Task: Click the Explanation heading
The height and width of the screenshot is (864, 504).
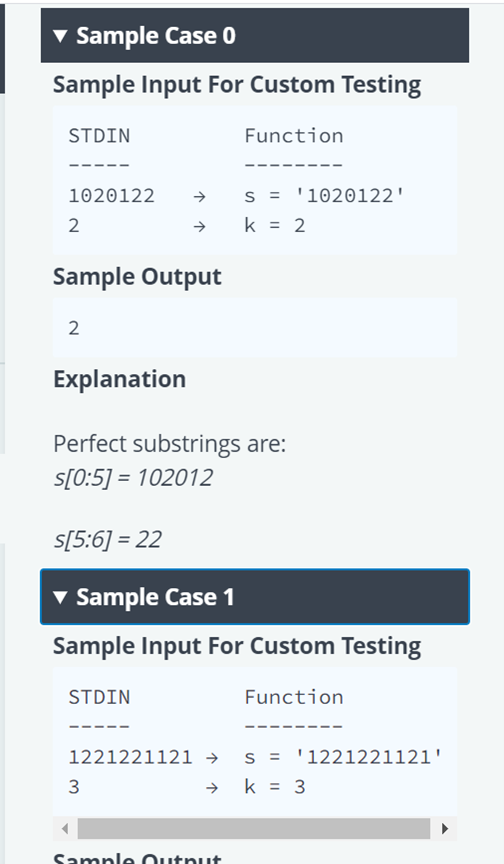Action: [x=120, y=379]
